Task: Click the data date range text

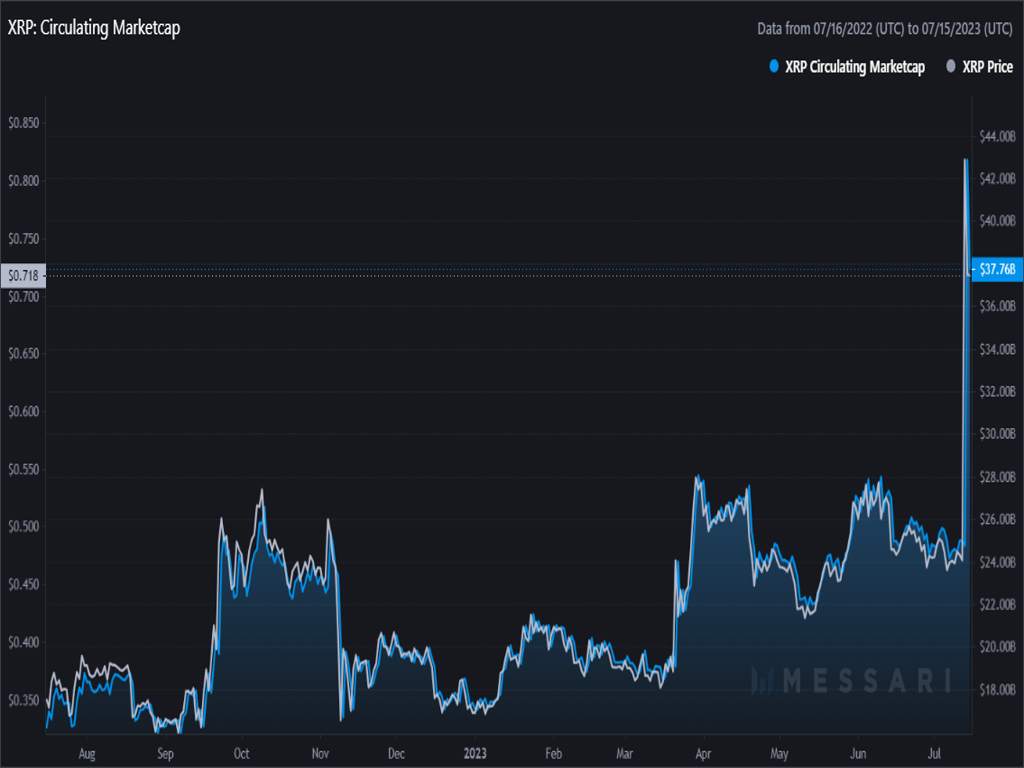Action: [x=885, y=29]
